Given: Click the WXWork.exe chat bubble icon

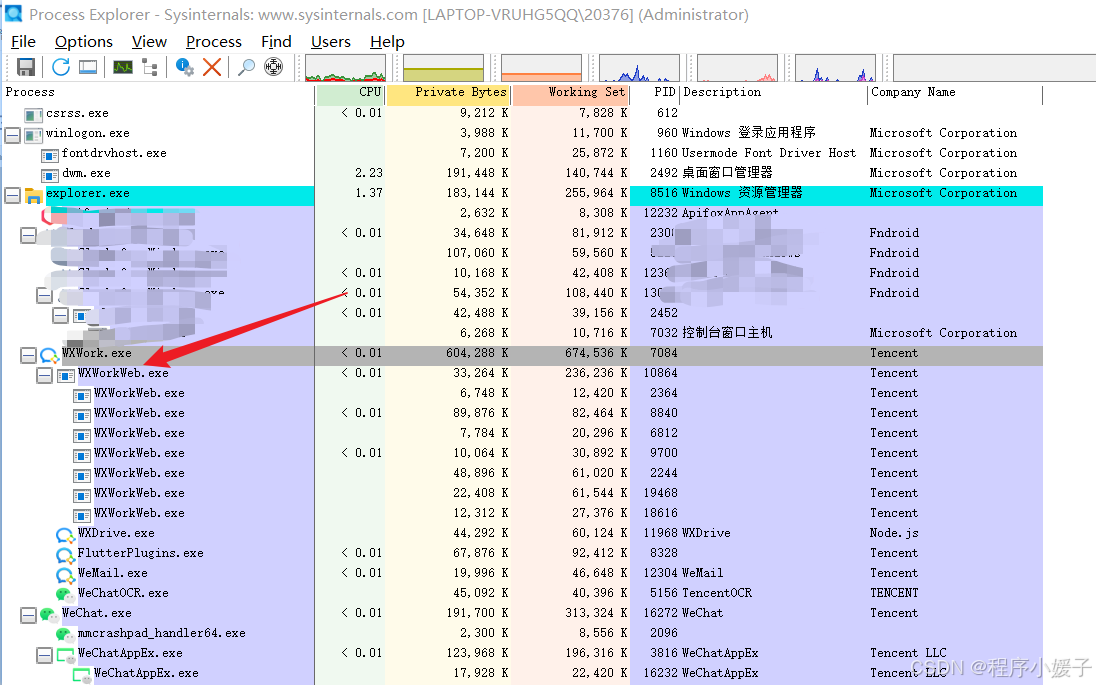Looking at the screenshot, I should coord(50,355).
